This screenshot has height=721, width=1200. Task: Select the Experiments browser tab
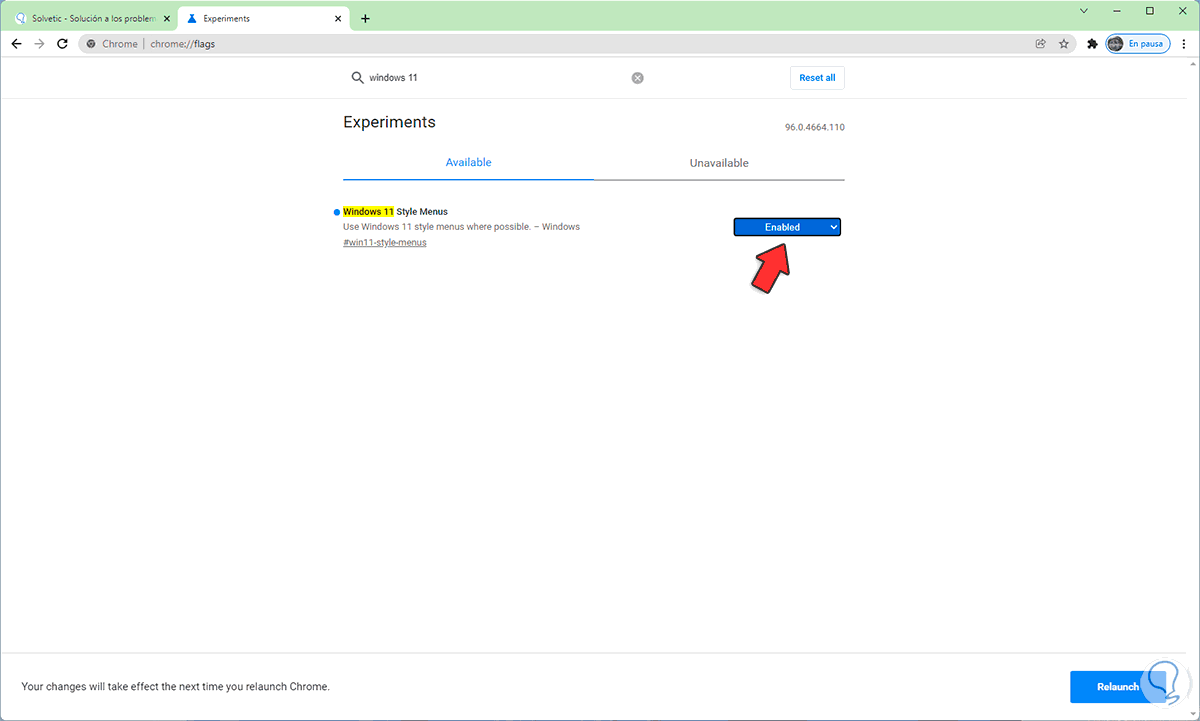[x=265, y=18]
